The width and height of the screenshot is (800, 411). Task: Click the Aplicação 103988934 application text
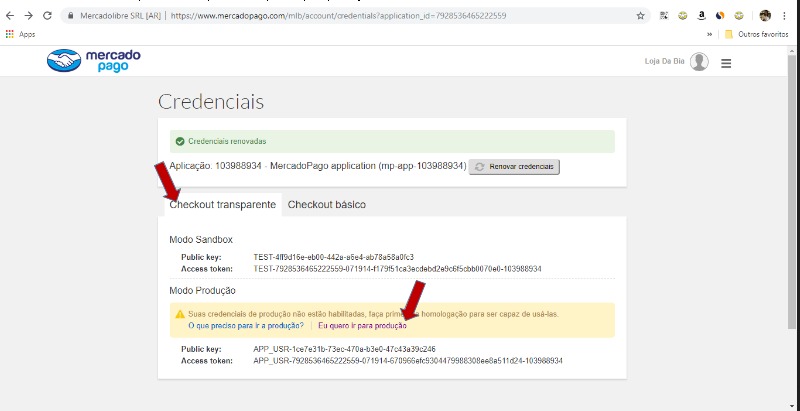[x=318, y=166]
